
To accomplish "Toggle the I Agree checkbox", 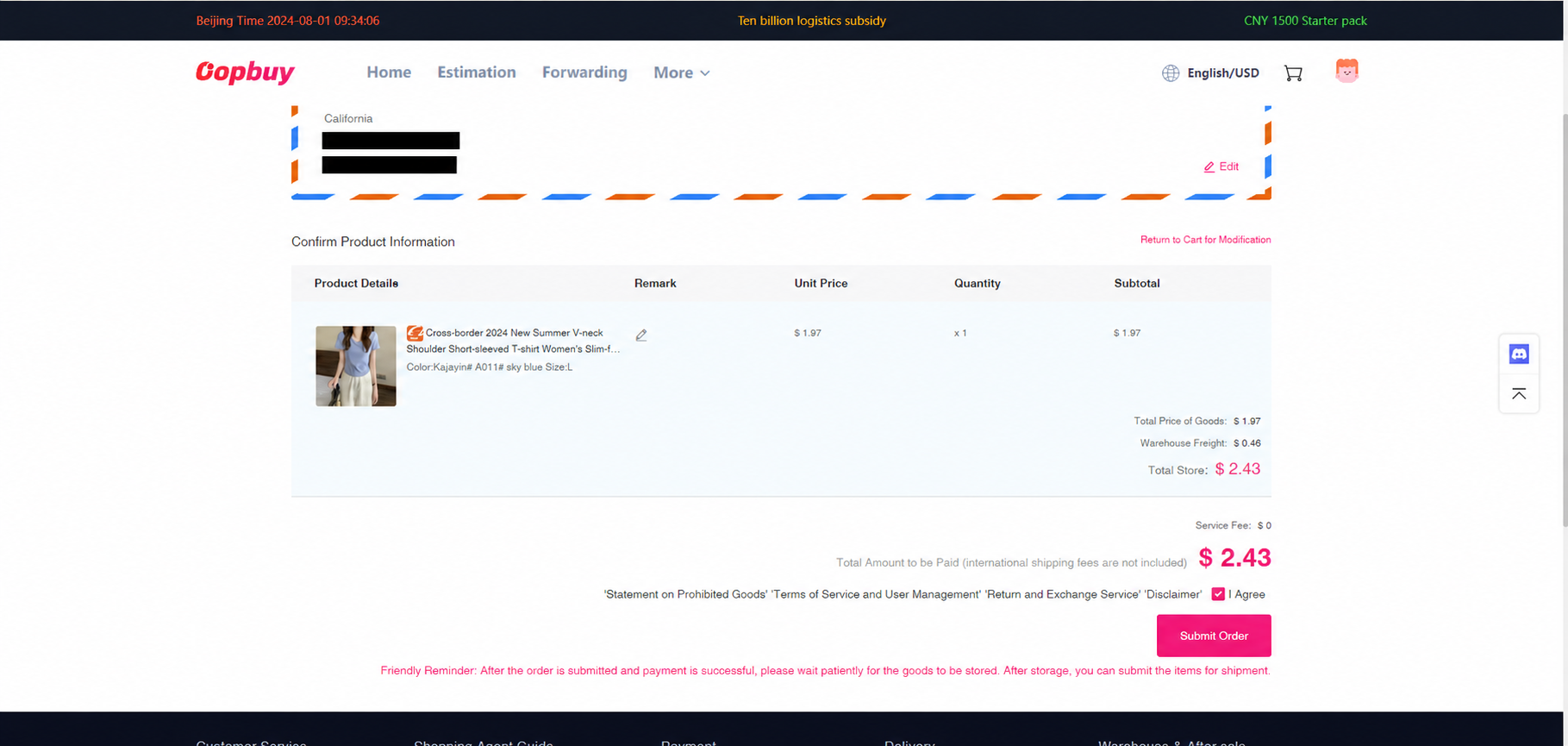I will click(1218, 594).
